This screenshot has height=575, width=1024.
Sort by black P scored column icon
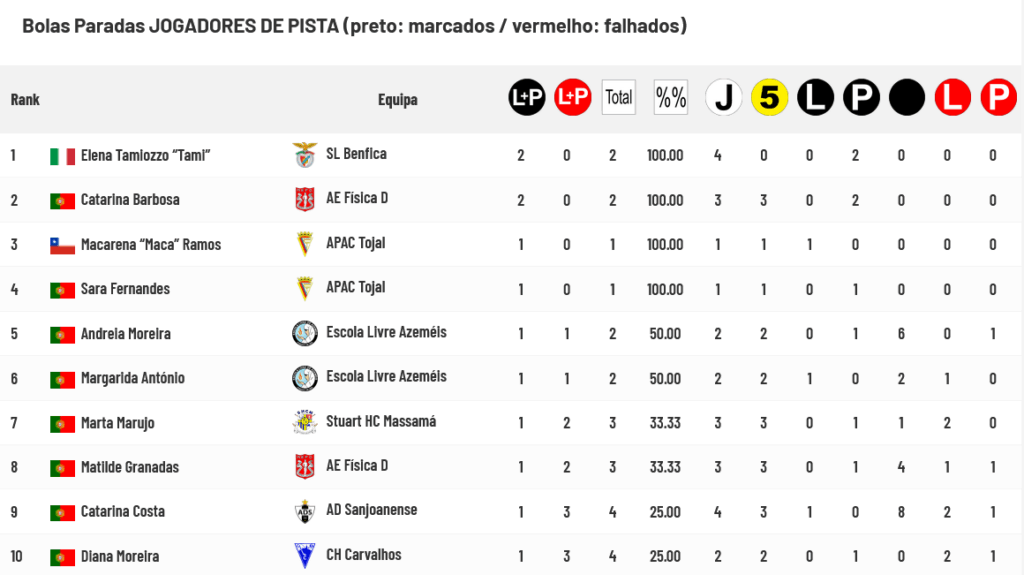point(861,97)
